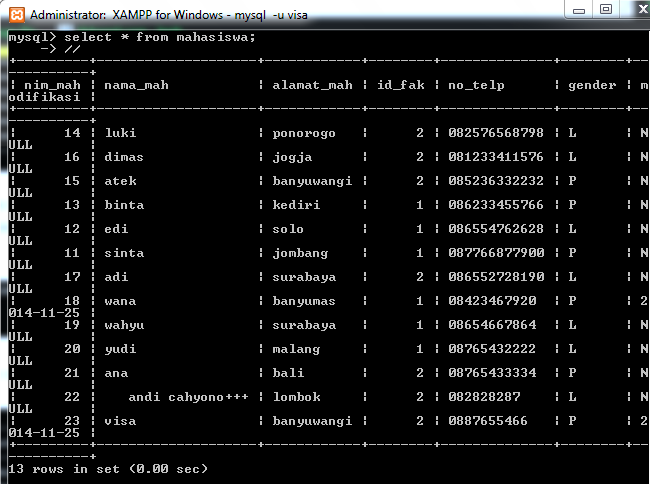Click the address 'jogja'

(x=292, y=157)
